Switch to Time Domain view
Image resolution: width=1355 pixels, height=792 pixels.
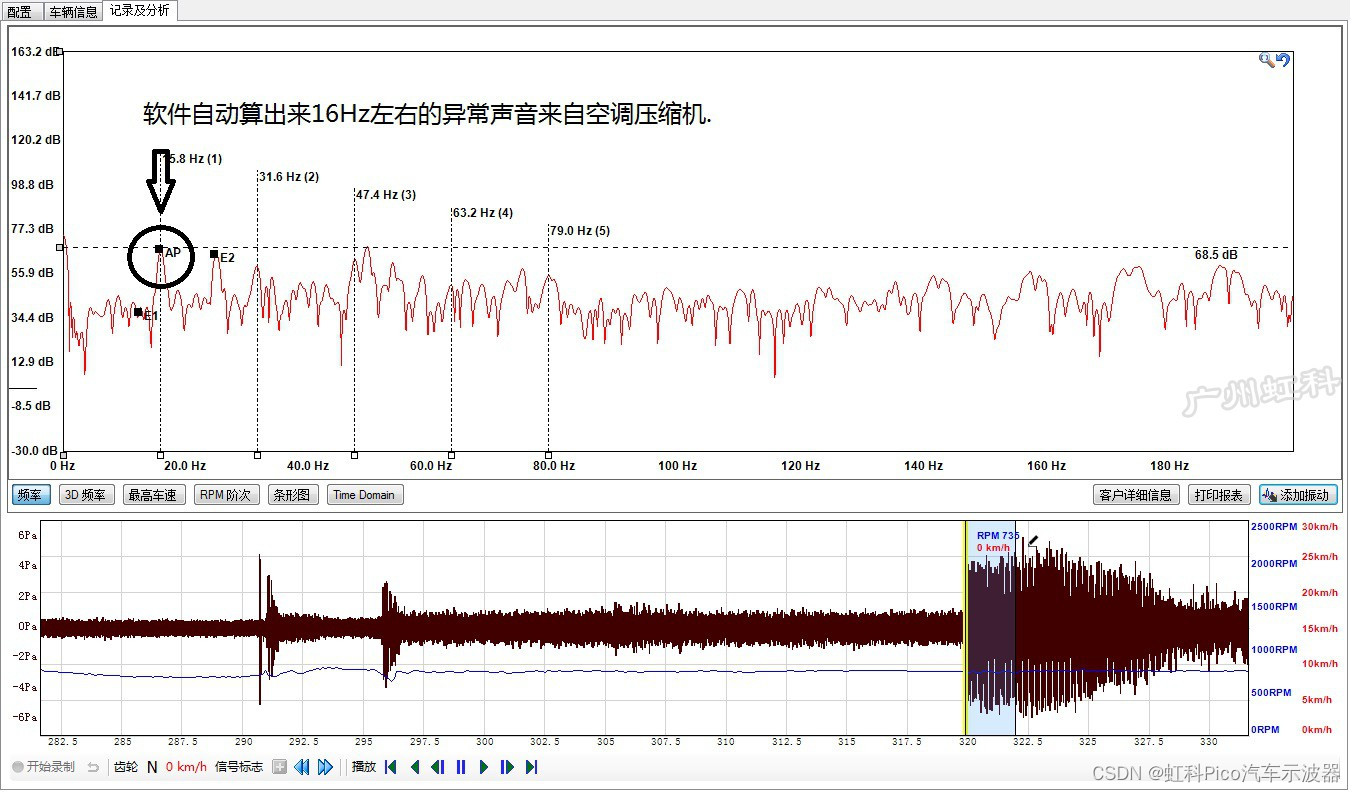point(364,495)
